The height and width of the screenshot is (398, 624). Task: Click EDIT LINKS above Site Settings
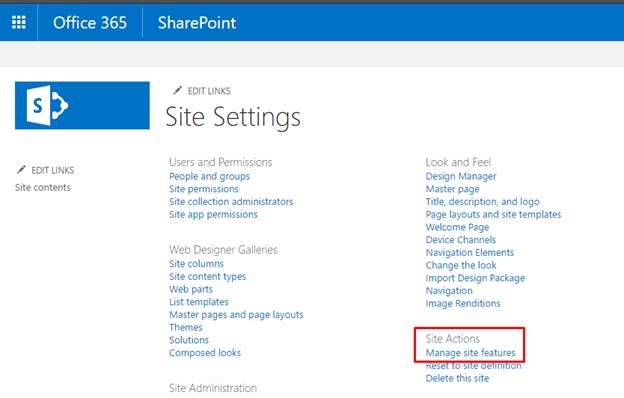tap(209, 91)
